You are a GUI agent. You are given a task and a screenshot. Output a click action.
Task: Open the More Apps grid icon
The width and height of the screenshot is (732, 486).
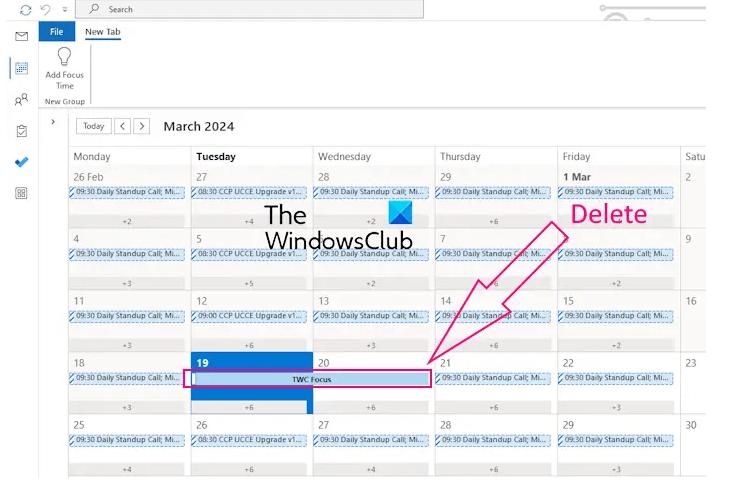click(x=21, y=193)
